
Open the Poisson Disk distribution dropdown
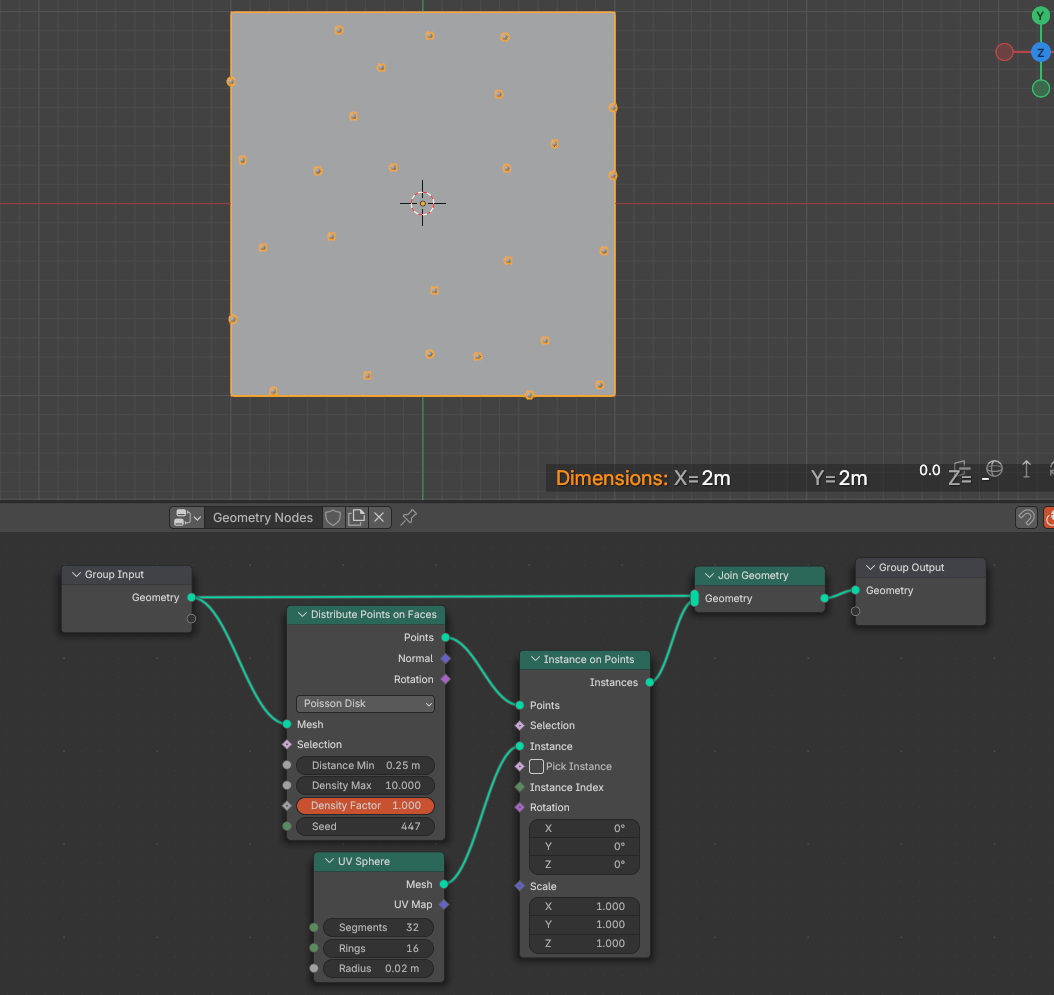(365, 703)
